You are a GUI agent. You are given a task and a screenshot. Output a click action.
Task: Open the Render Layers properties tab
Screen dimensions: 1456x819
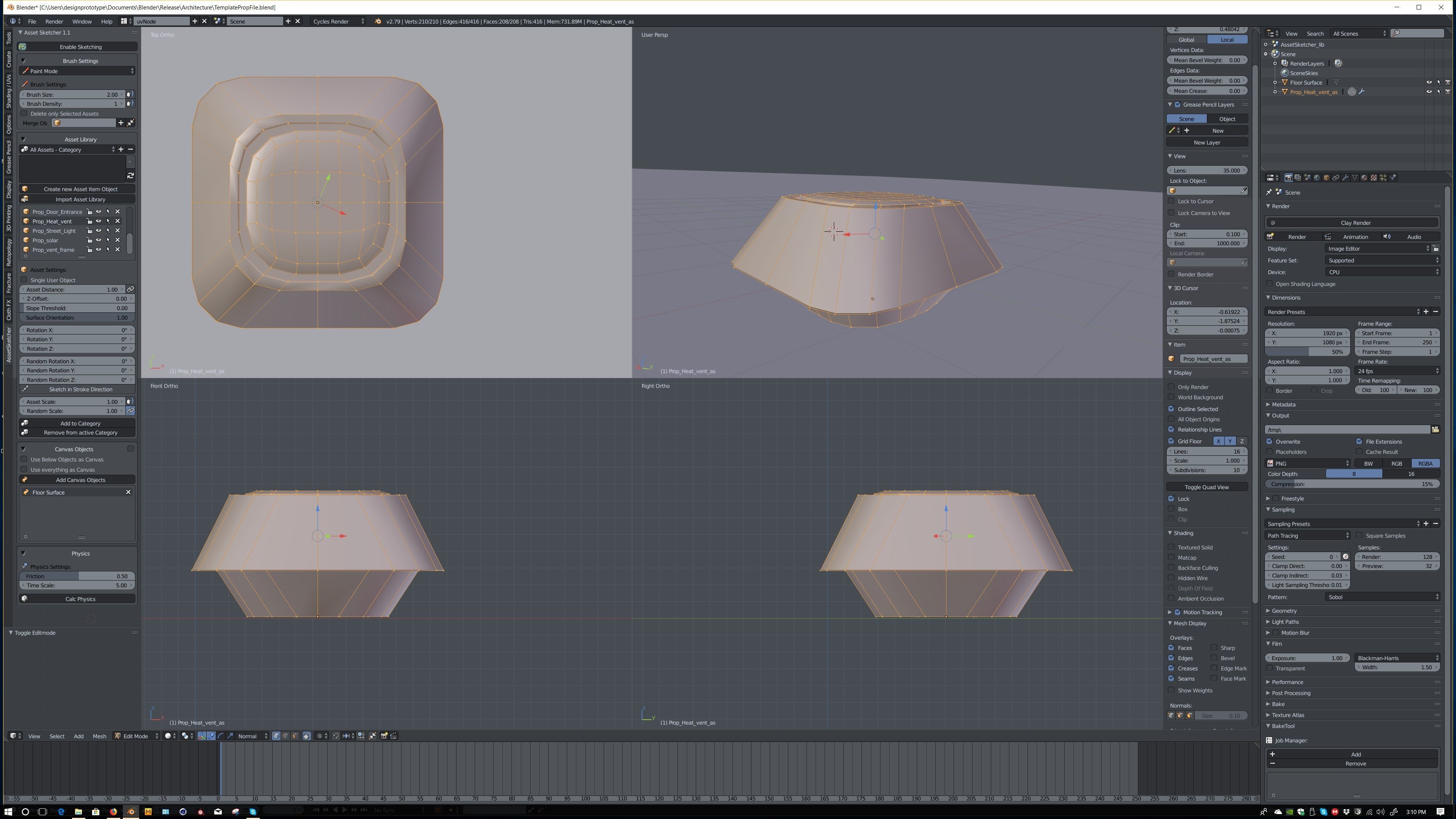click(1298, 177)
